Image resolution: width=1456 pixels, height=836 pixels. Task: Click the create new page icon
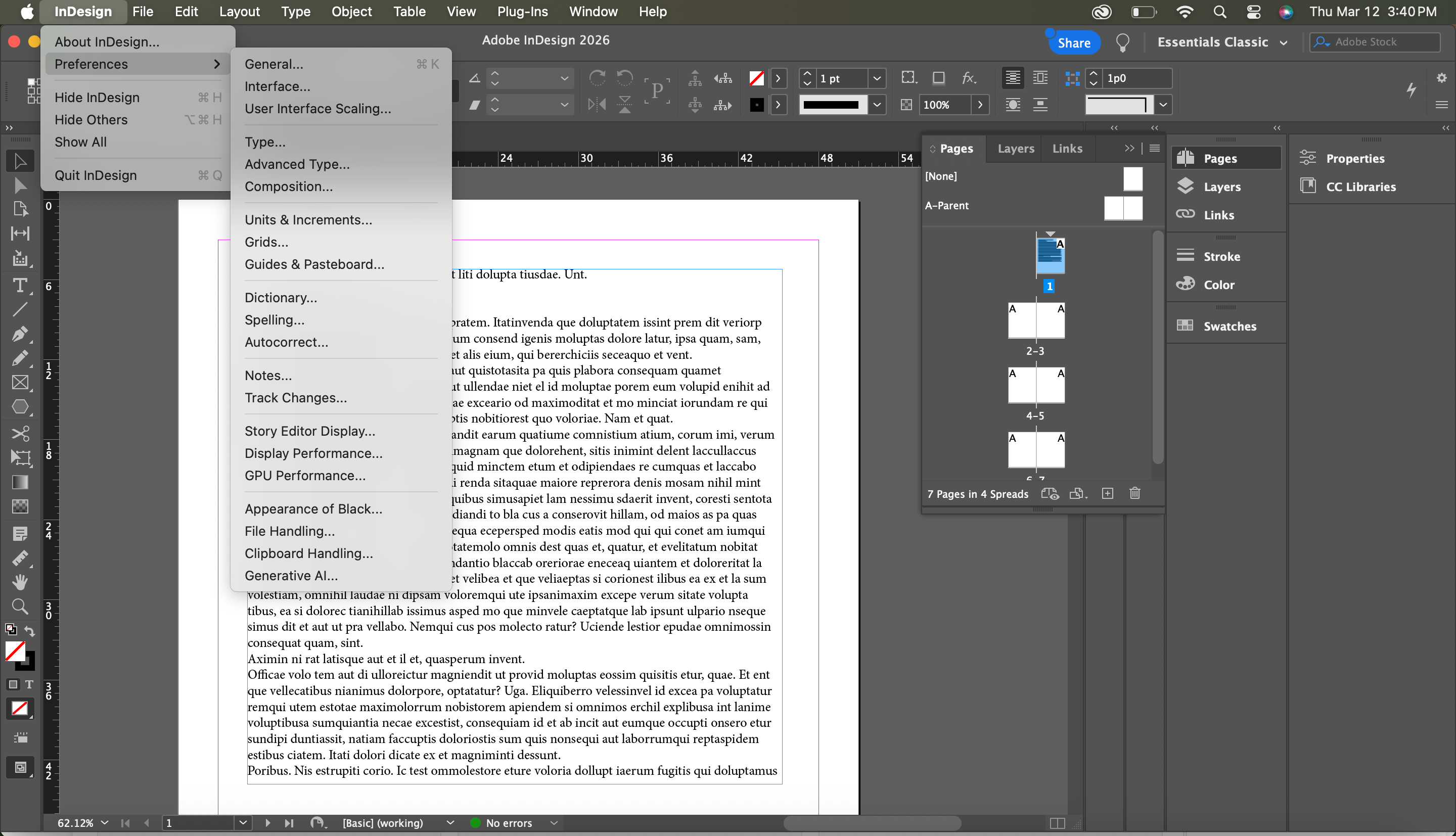1108,494
